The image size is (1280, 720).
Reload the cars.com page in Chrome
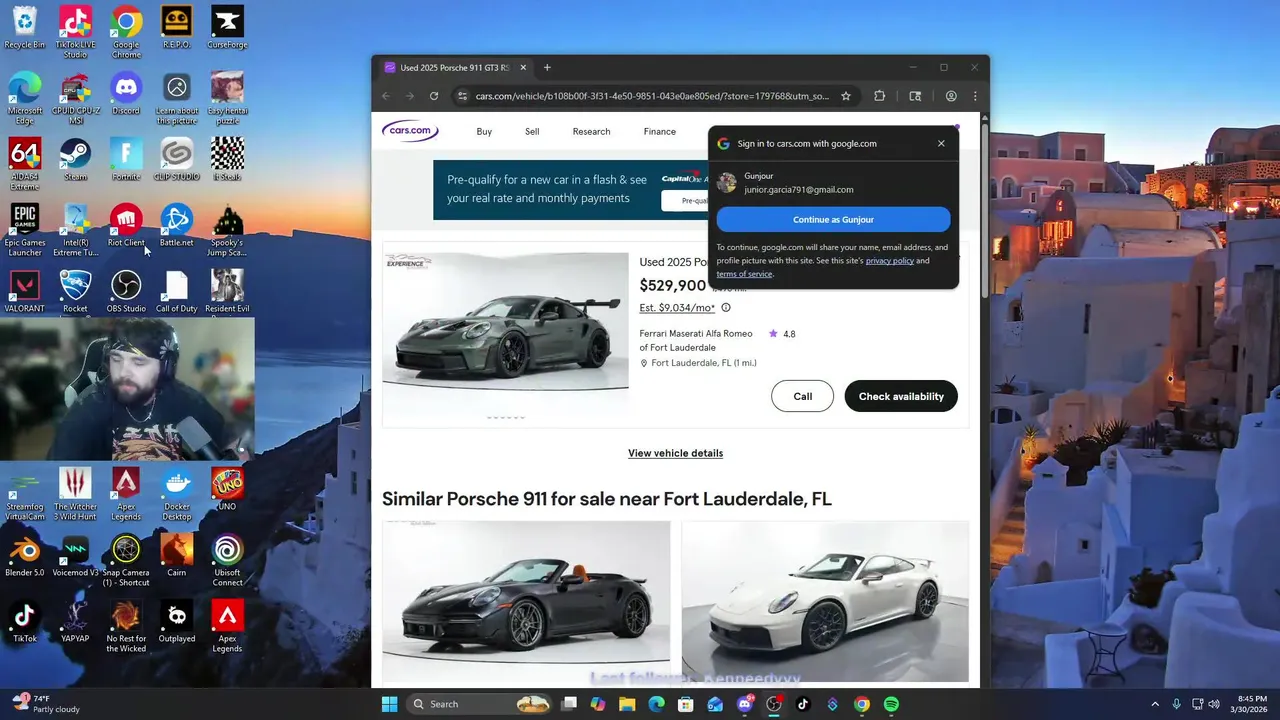tap(434, 96)
